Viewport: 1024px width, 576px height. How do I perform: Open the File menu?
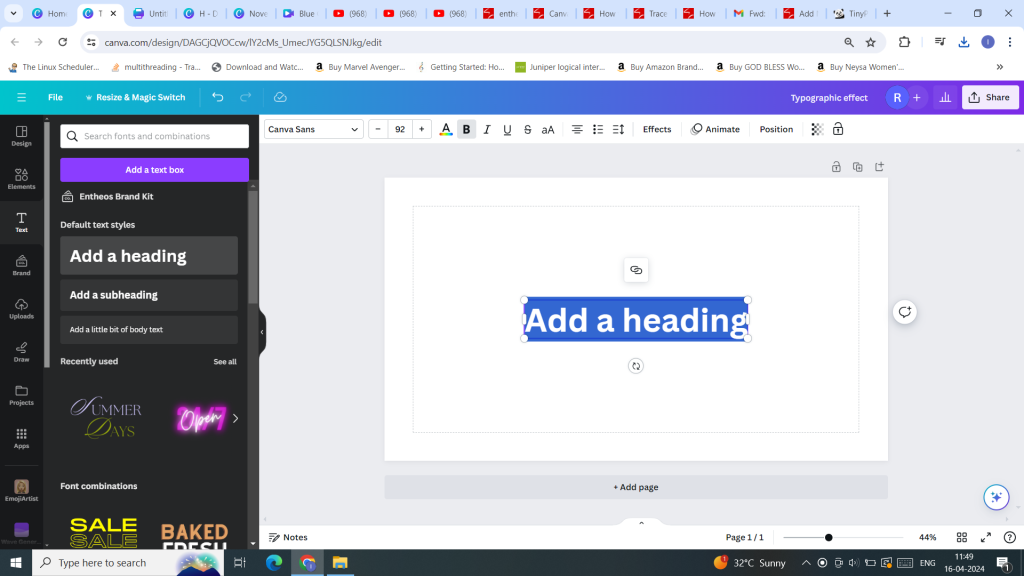click(55, 97)
